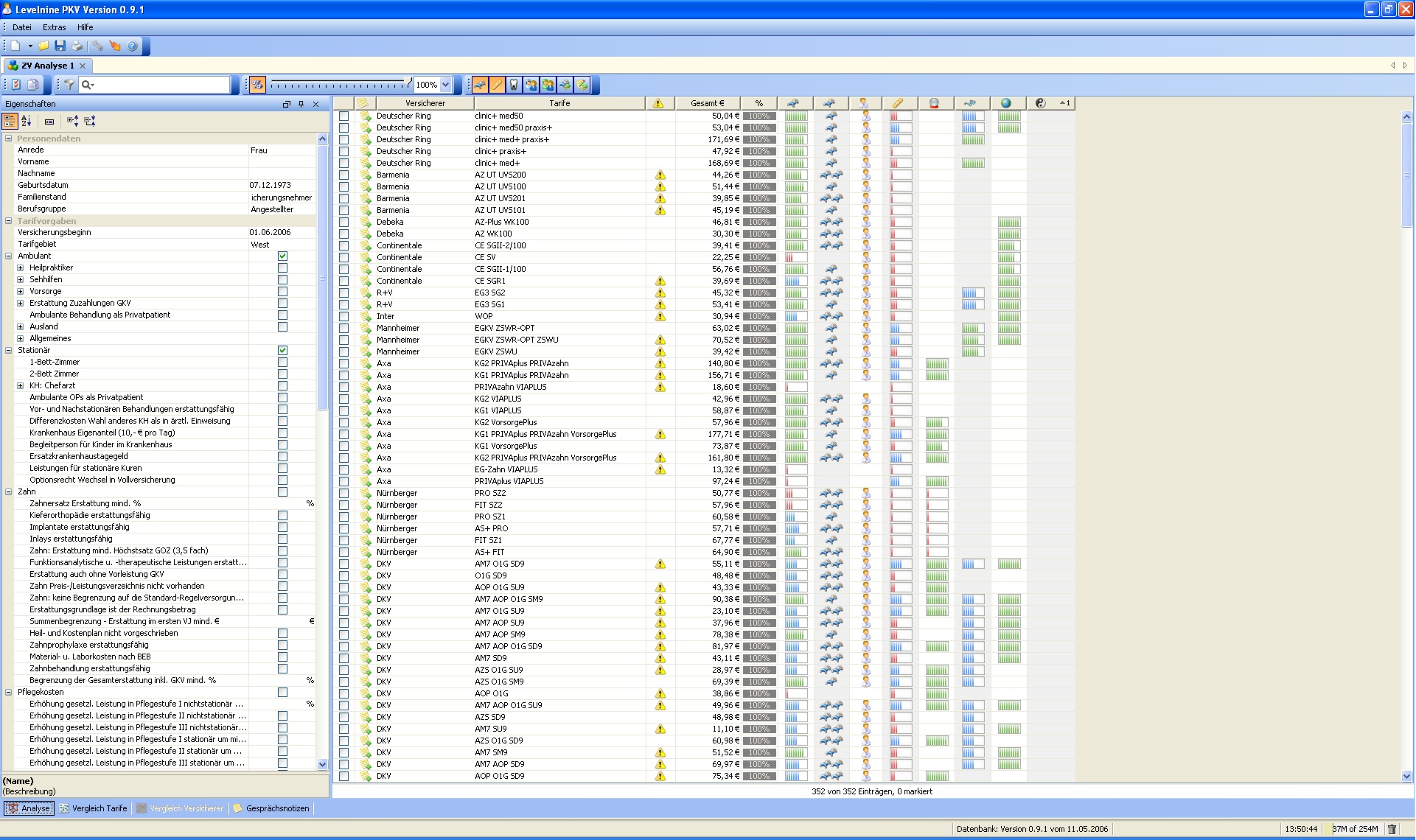This screenshot has height=840, width=1416.
Task: Sort by the Gesamt € column header
Action: (708, 103)
